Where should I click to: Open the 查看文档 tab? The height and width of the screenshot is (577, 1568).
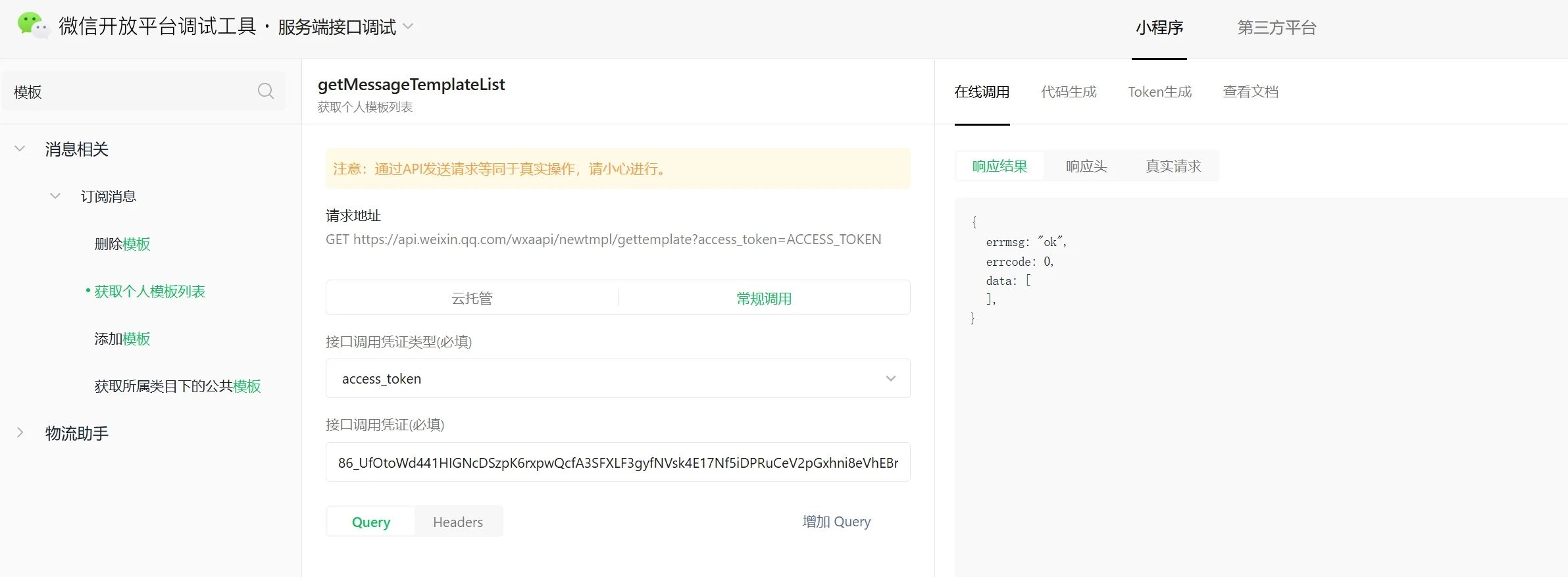(1250, 92)
